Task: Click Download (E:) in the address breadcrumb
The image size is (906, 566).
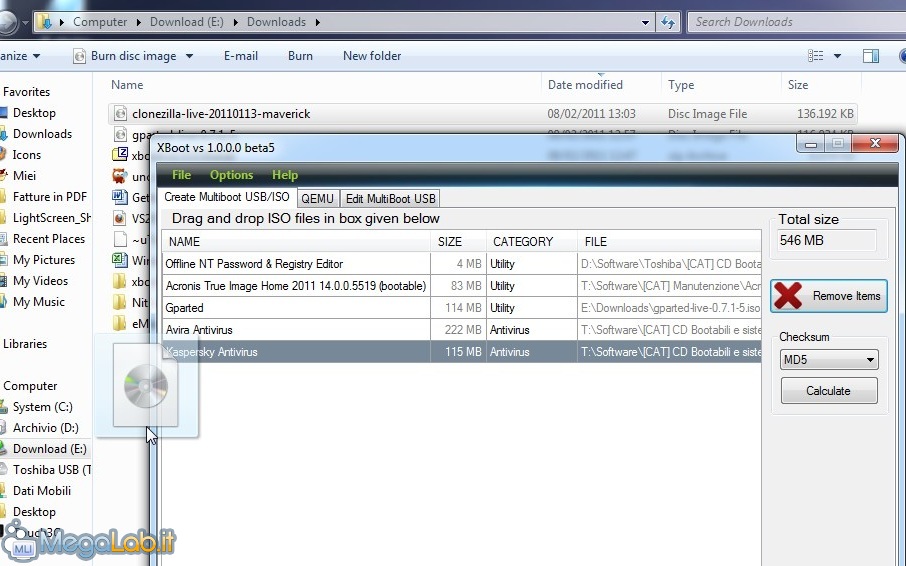Action: tap(187, 22)
